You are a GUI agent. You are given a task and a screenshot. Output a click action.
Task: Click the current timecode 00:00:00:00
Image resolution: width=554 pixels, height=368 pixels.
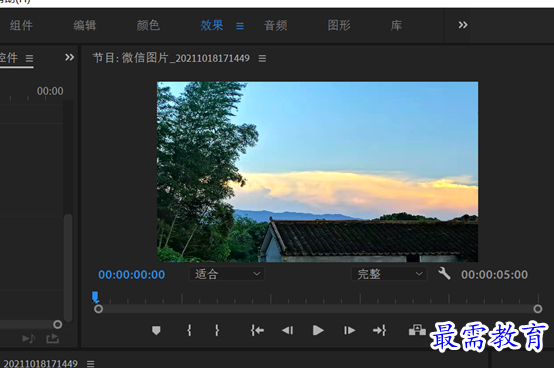click(x=131, y=275)
